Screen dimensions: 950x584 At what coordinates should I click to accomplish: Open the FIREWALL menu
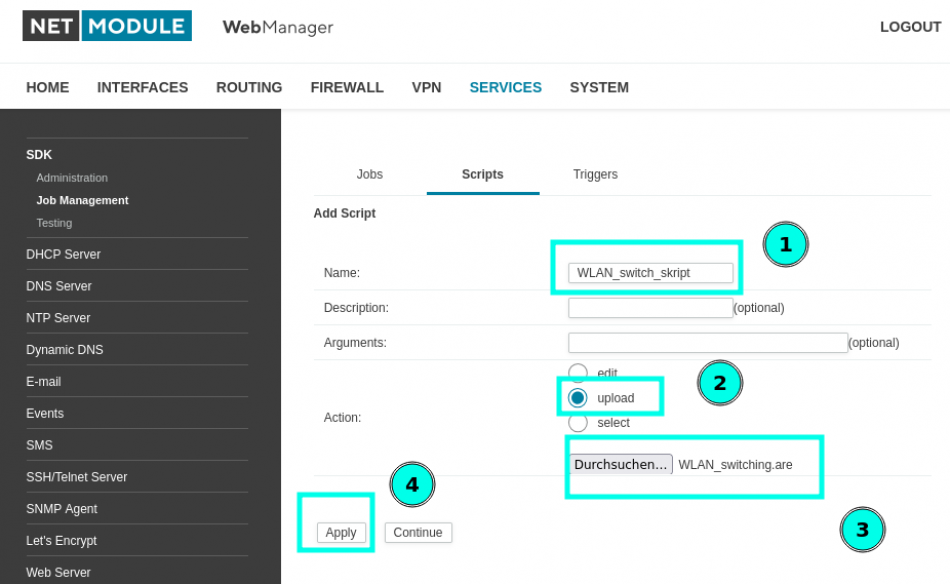pos(347,87)
